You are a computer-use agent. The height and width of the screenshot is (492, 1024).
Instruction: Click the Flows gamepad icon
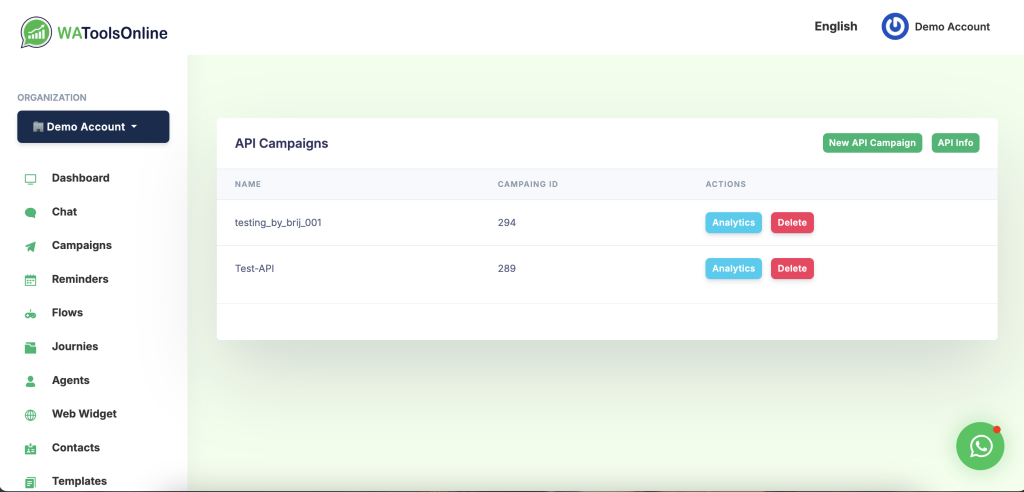point(31,314)
